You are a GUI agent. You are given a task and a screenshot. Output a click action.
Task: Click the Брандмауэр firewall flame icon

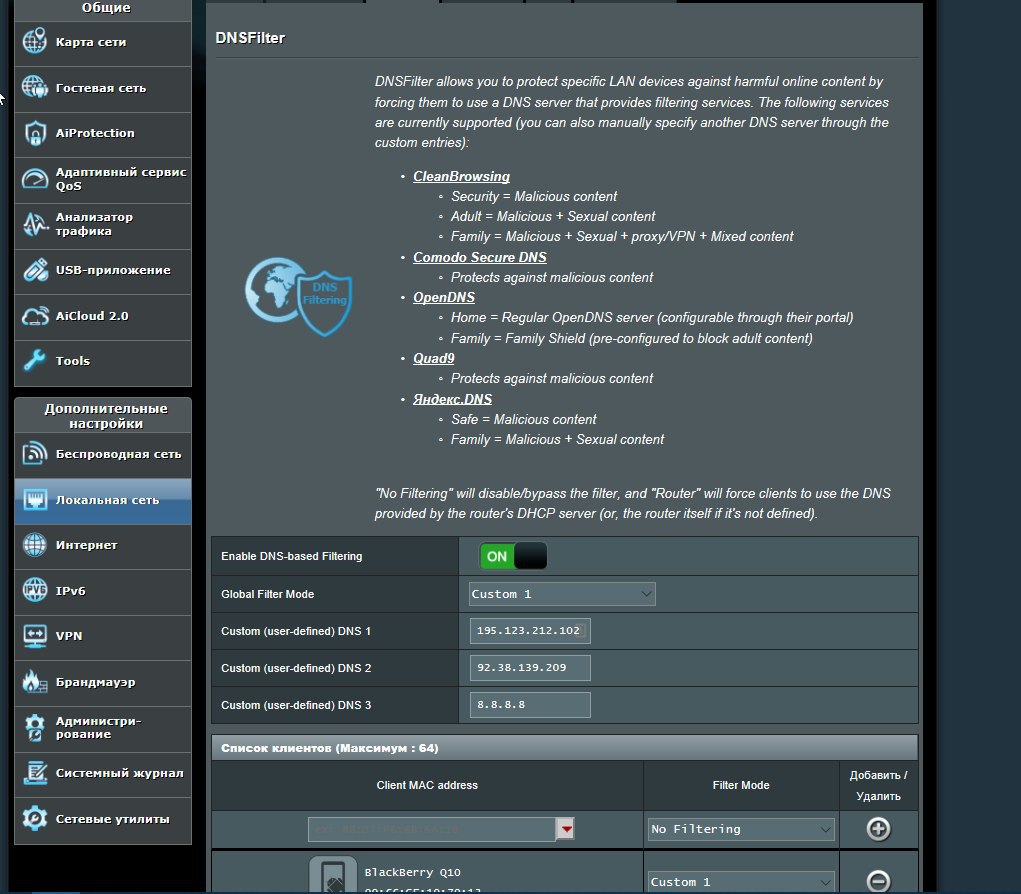pyautogui.click(x=35, y=682)
